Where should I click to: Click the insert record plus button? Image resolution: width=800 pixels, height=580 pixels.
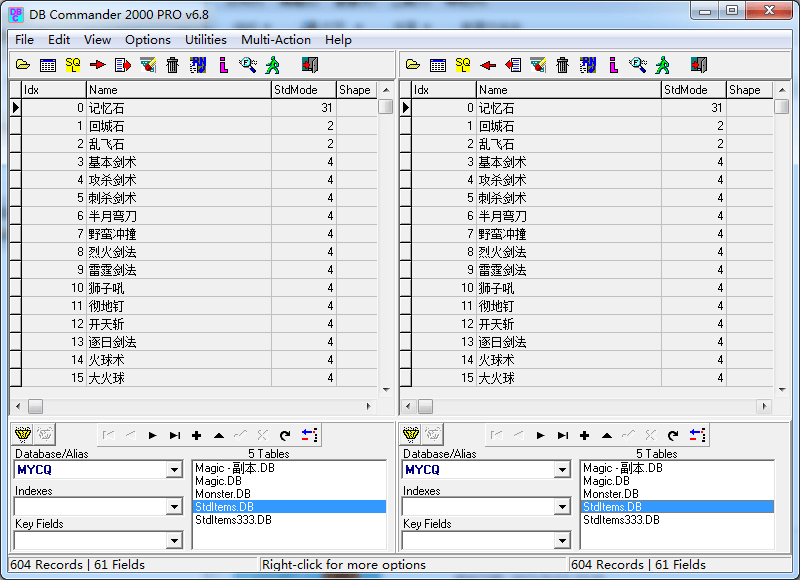pyautogui.click(x=196, y=434)
